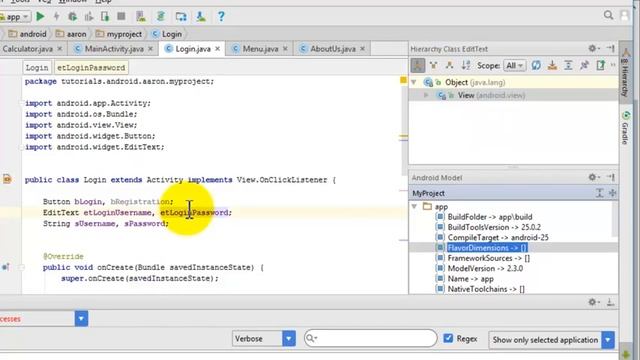Viewport: 640px width, 360px height.
Task: Run the app with the green play button
Action: click(40, 16)
